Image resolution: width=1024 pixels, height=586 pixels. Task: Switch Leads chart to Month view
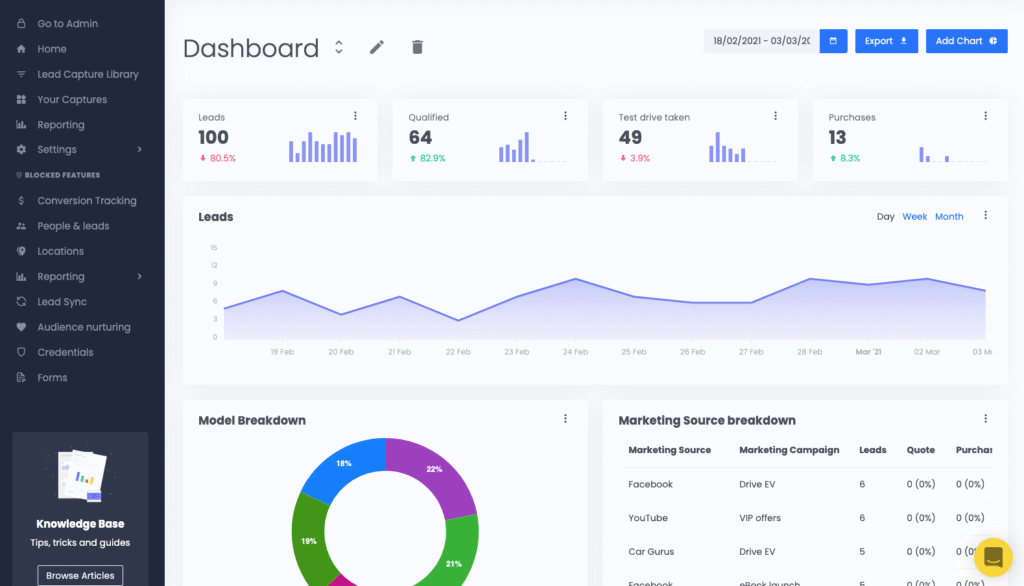point(949,217)
